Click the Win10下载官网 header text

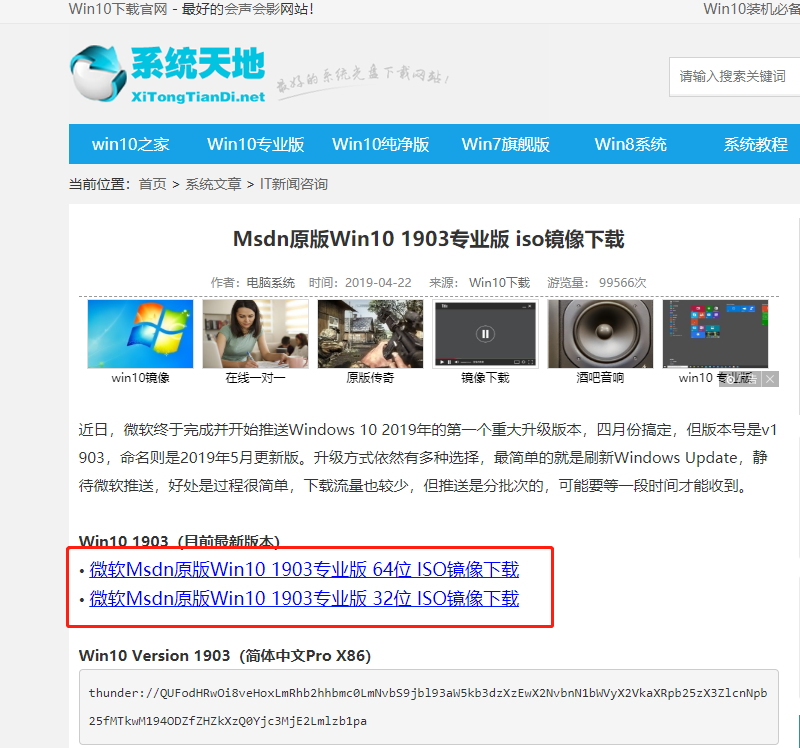[x=118, y=9]
